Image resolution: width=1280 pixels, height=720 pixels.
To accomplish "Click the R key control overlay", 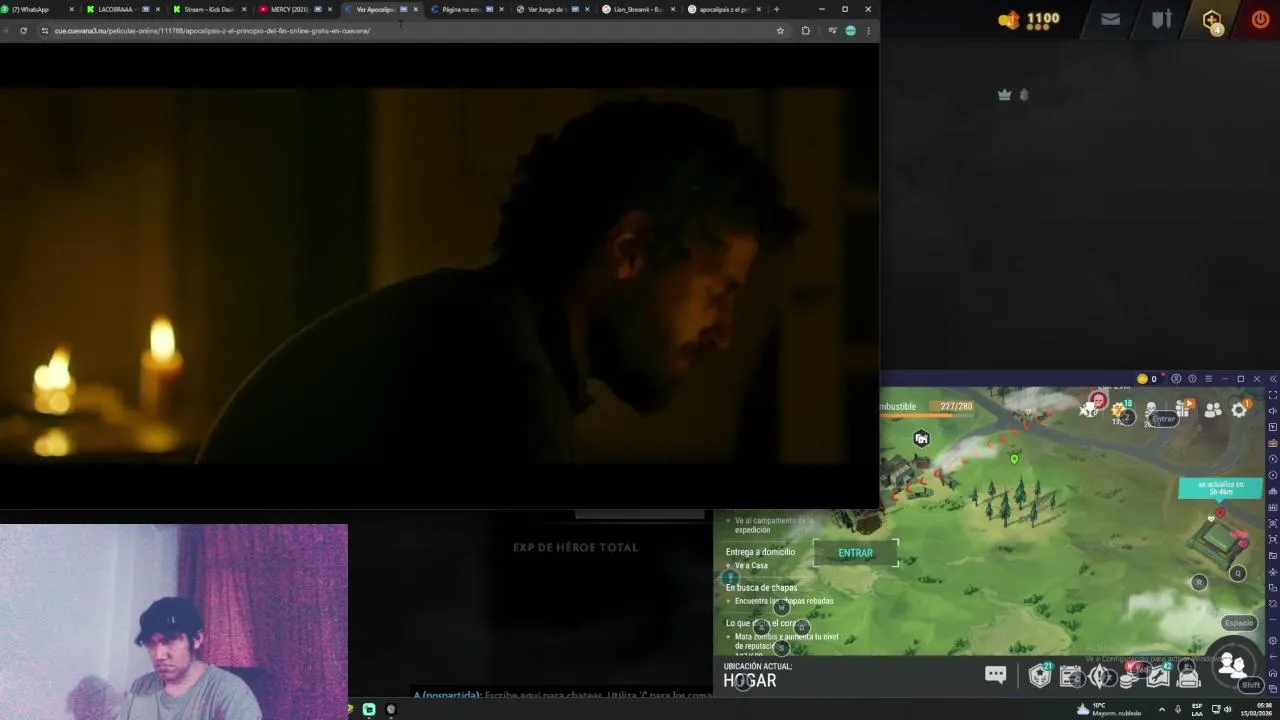I will (1199, 582).
